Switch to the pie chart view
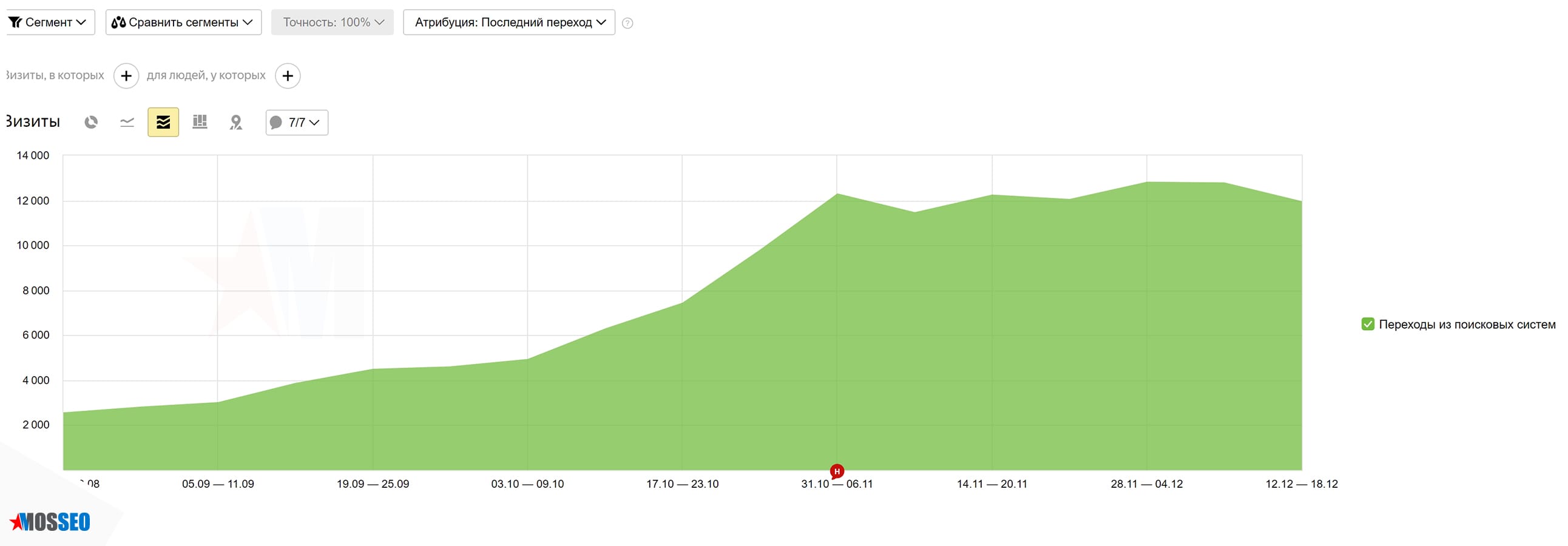Viewport: 1568px width, 546px height. pyautogui.click(x=91, y=123)
